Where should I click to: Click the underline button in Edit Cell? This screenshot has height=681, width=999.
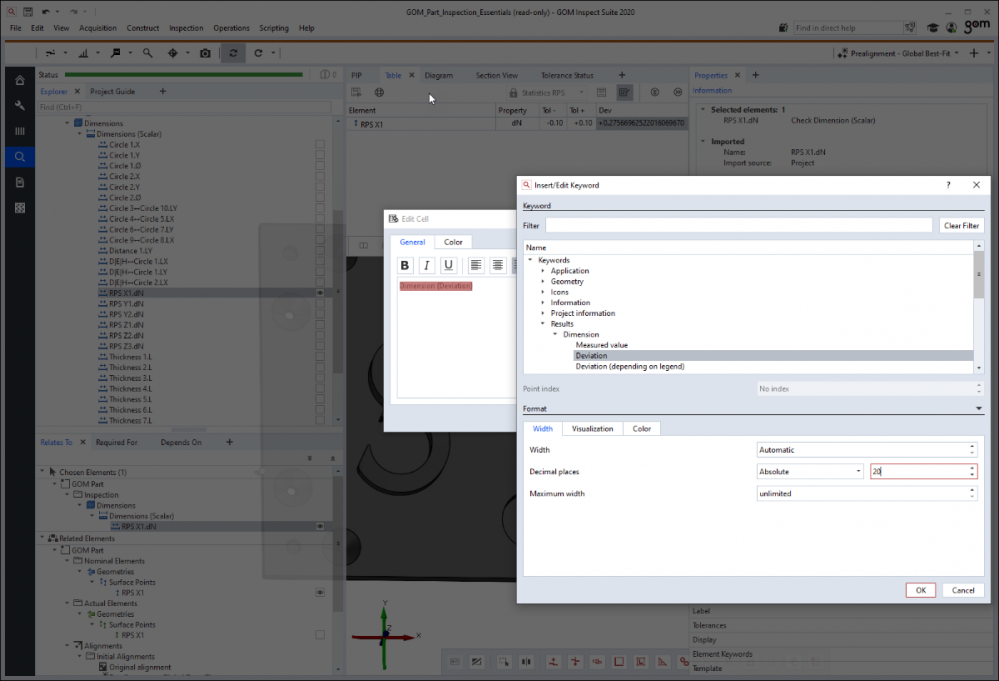[449, 265]
